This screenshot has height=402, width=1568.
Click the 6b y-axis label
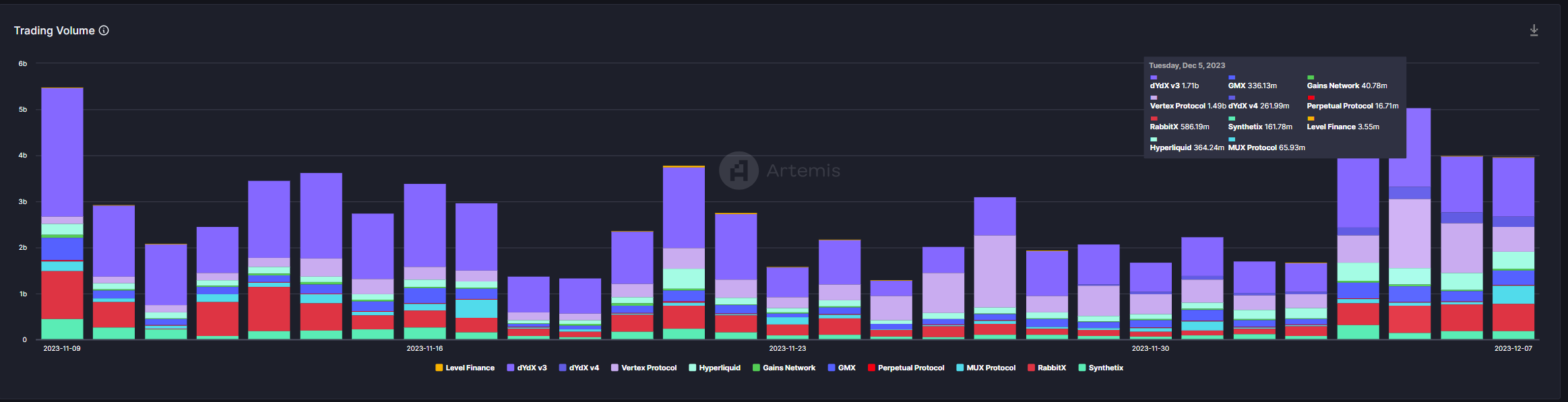[x=23, y=63]
